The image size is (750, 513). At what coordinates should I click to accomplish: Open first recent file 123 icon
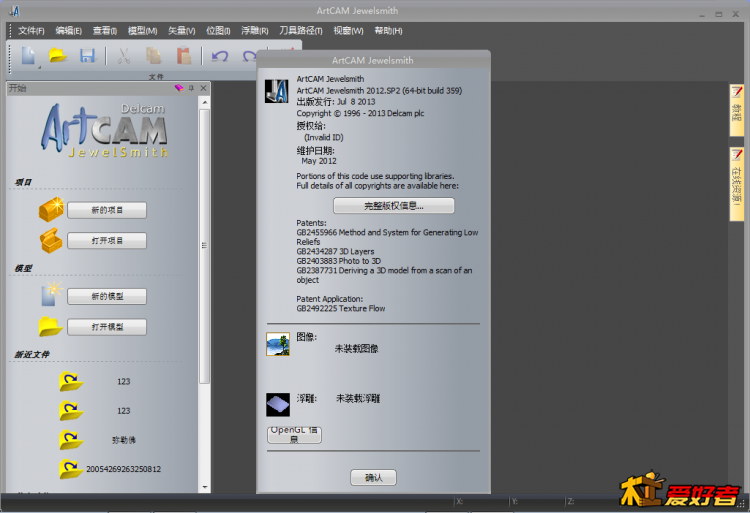(x=71, y=382)
